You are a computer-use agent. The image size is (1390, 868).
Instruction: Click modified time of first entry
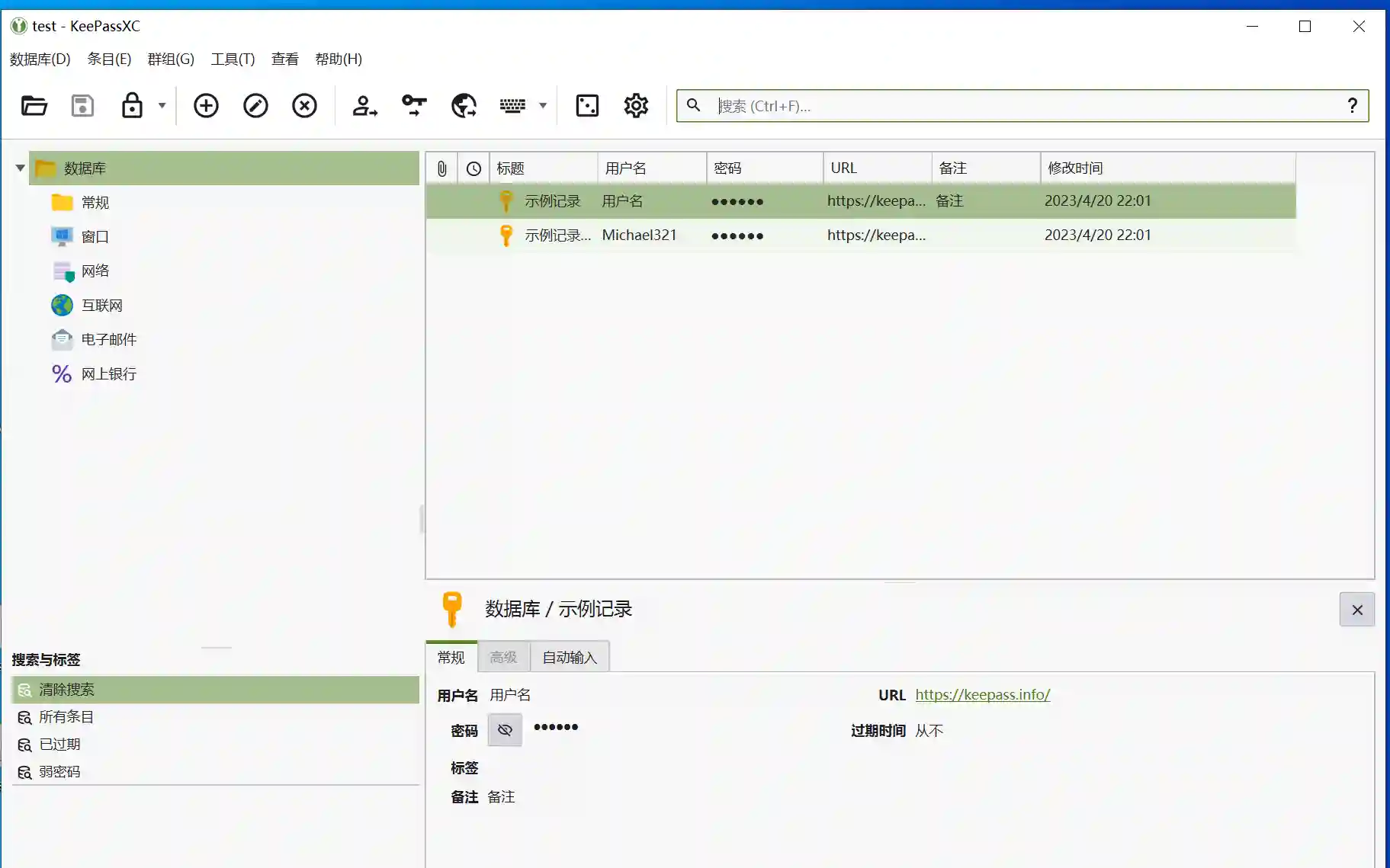pos(1097,200)
